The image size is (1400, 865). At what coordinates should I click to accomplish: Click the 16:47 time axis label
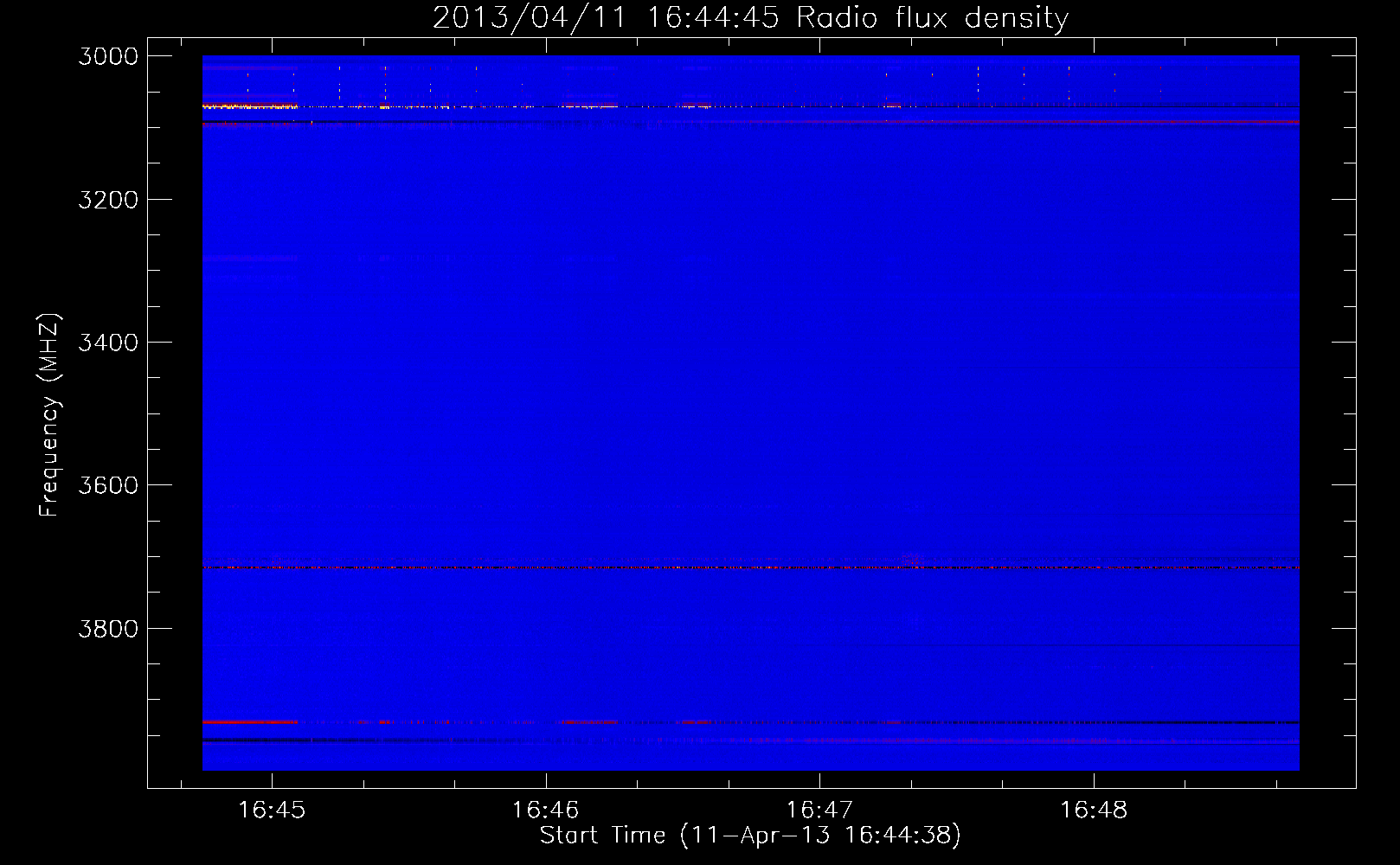point(819,811)
